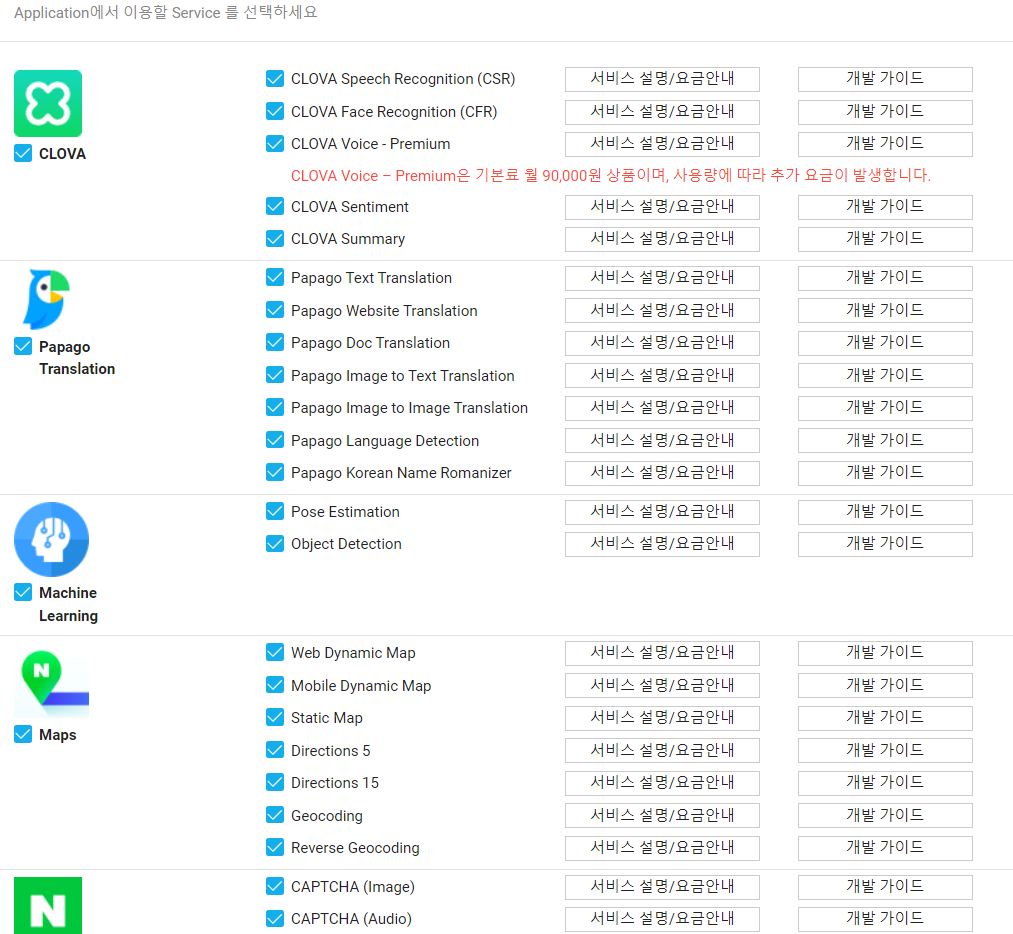
Task: Open 개발 가이드 for CAPTCHA (Audio)
Action: tap(885, 918)
